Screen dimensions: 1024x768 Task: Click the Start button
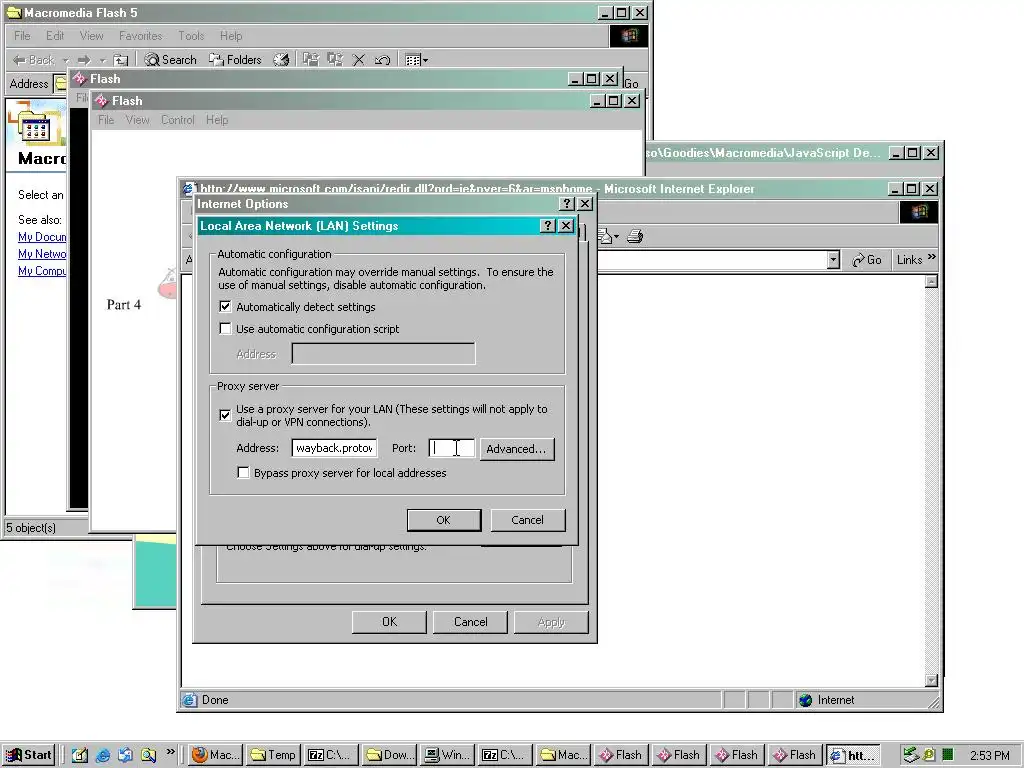28,755
